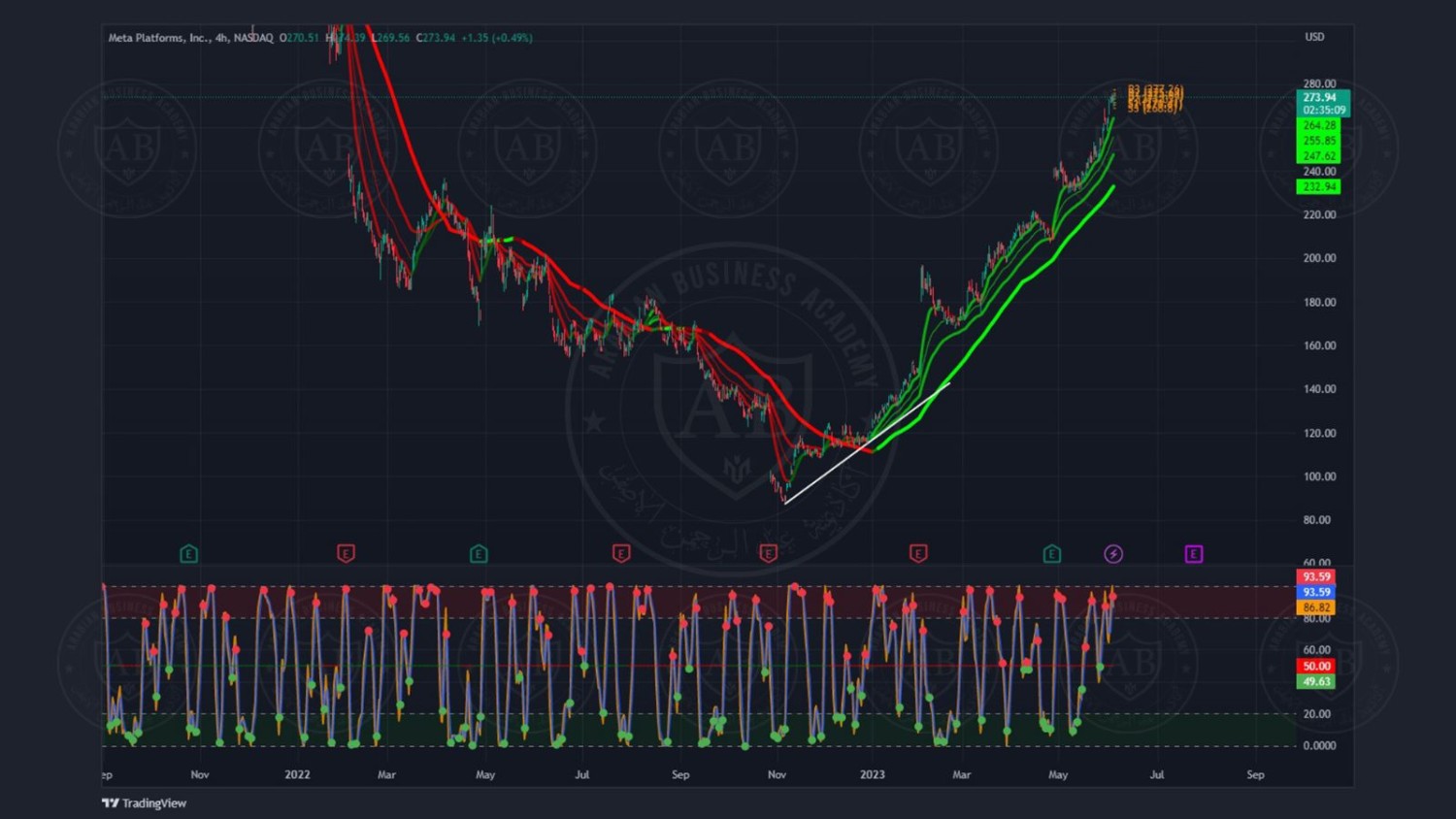Click the 2022 label on time axis
The height and width of the screenshot is (819, 1456).
(x=297, y=774)
